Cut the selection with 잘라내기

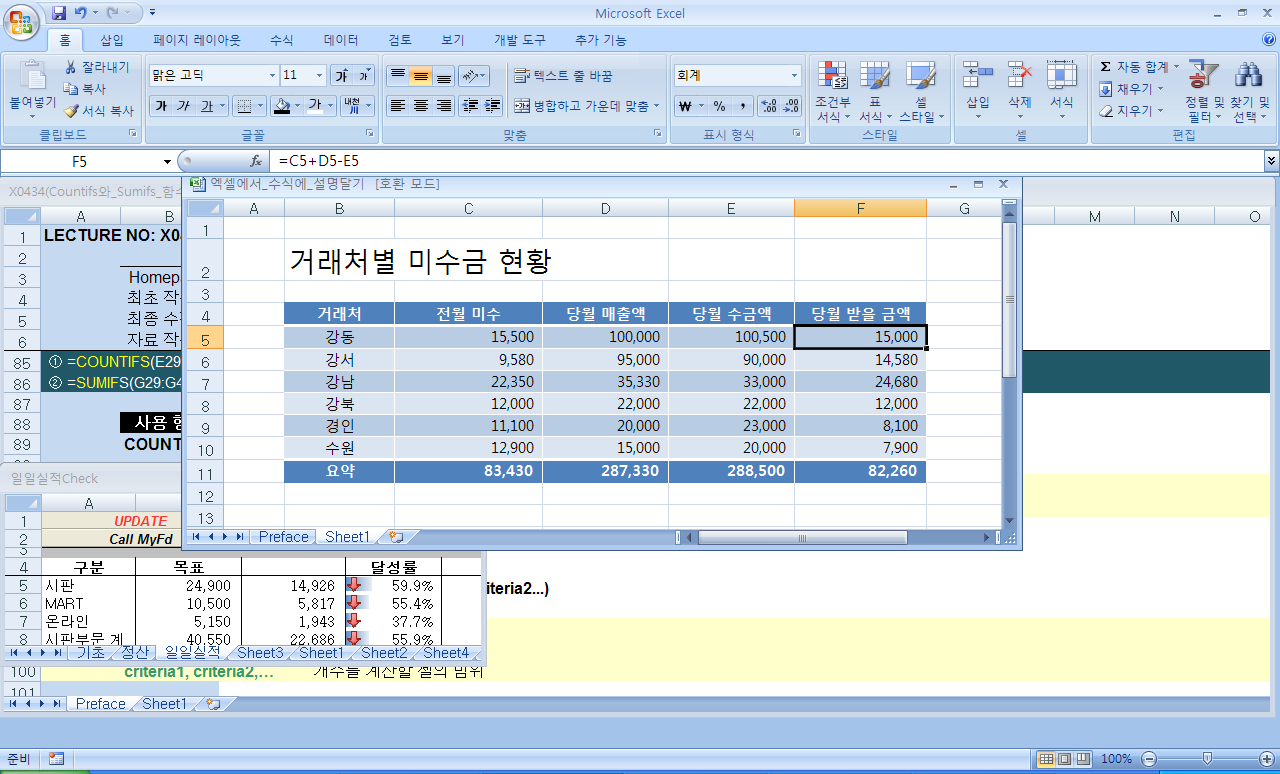pyautogui.click(x=97, y=67)
